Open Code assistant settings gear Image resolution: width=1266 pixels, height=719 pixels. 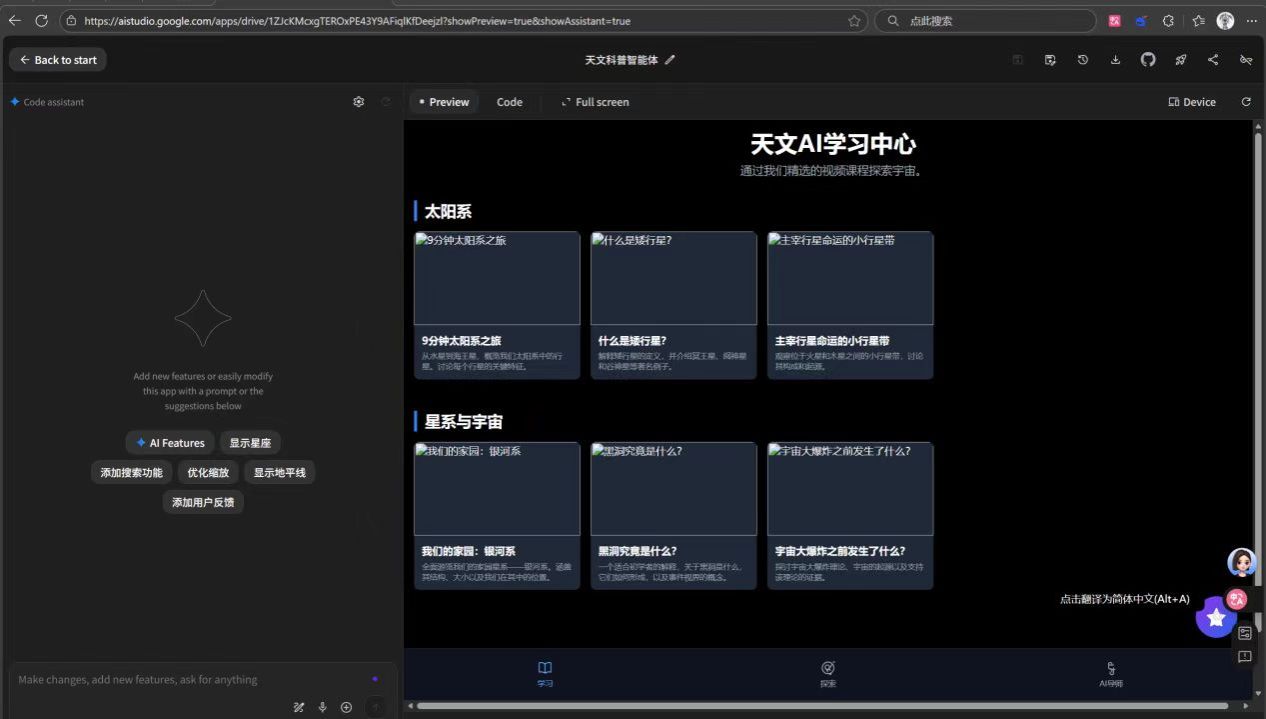tap(359, 102)
